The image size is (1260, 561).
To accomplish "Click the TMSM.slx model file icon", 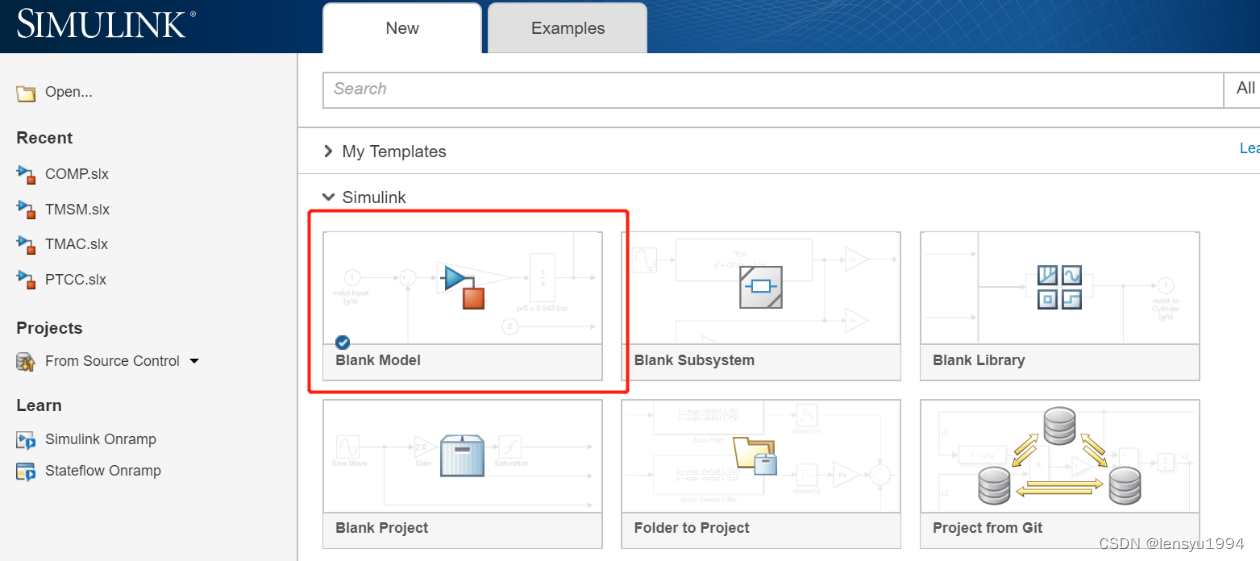I will [x=26, y=210].
